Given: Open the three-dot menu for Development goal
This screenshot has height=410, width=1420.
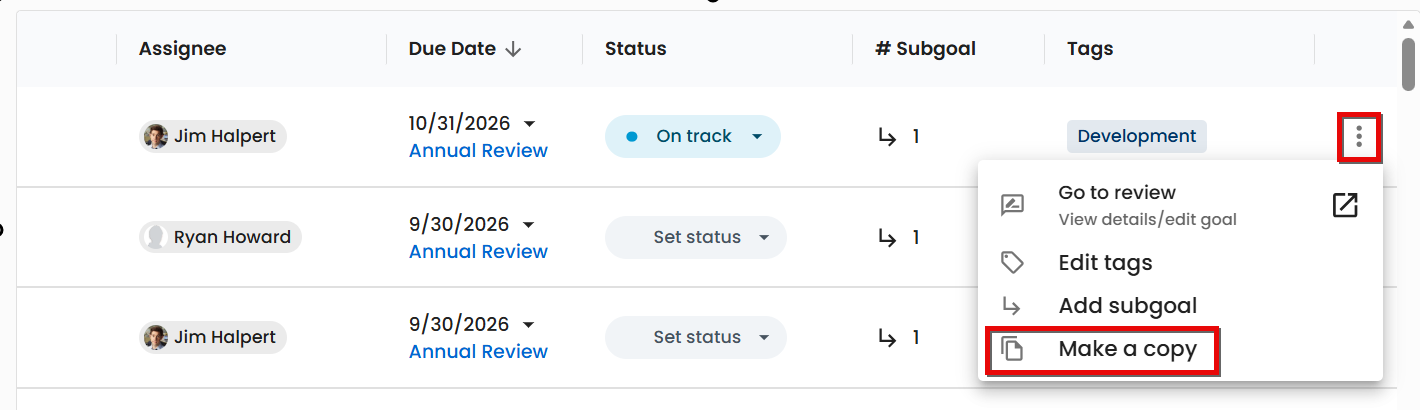Looking at the screenshot, I should tap(1359, 137).
